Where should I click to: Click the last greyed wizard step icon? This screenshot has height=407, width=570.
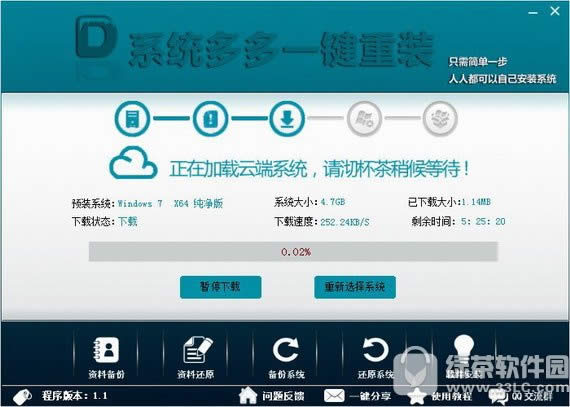pyautogui.click(x=440, y=118)
